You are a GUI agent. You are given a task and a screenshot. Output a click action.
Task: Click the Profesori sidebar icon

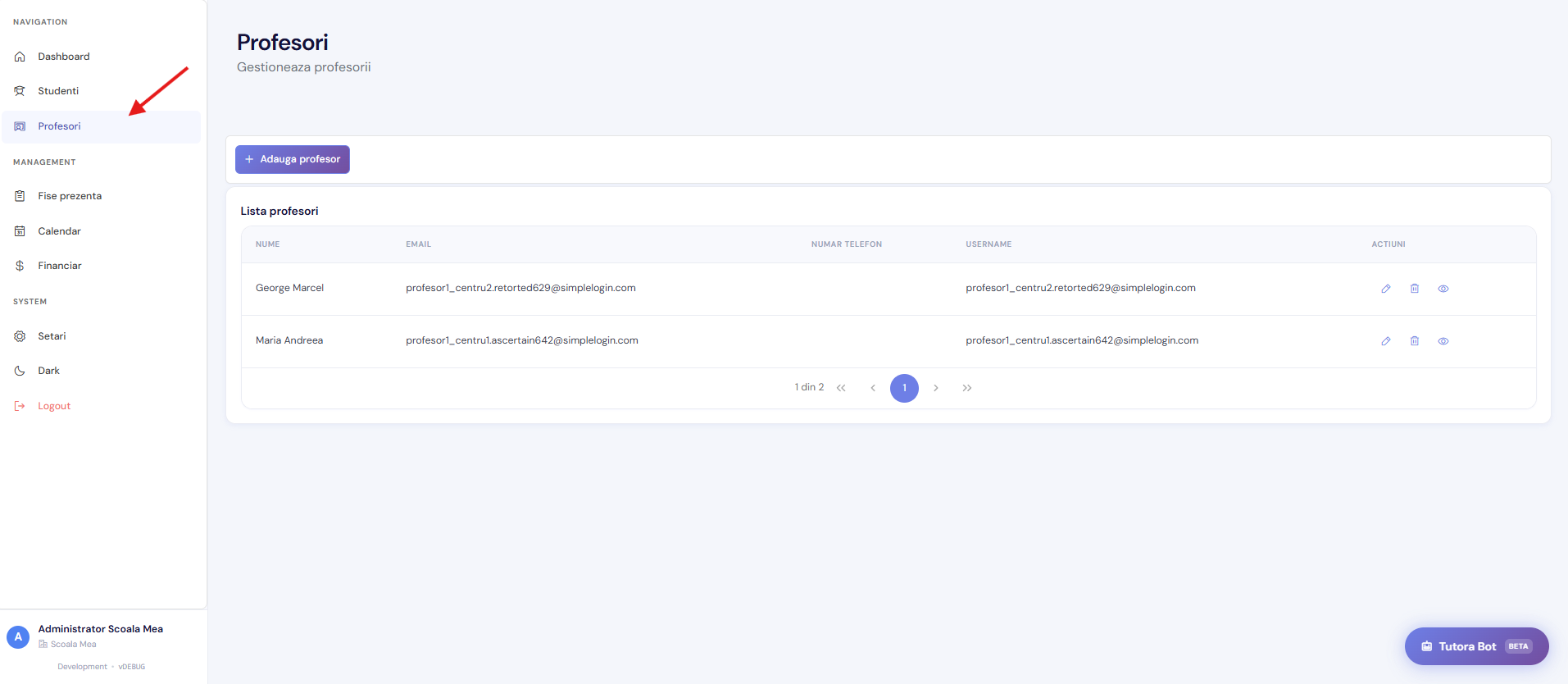tap(20, 126)
